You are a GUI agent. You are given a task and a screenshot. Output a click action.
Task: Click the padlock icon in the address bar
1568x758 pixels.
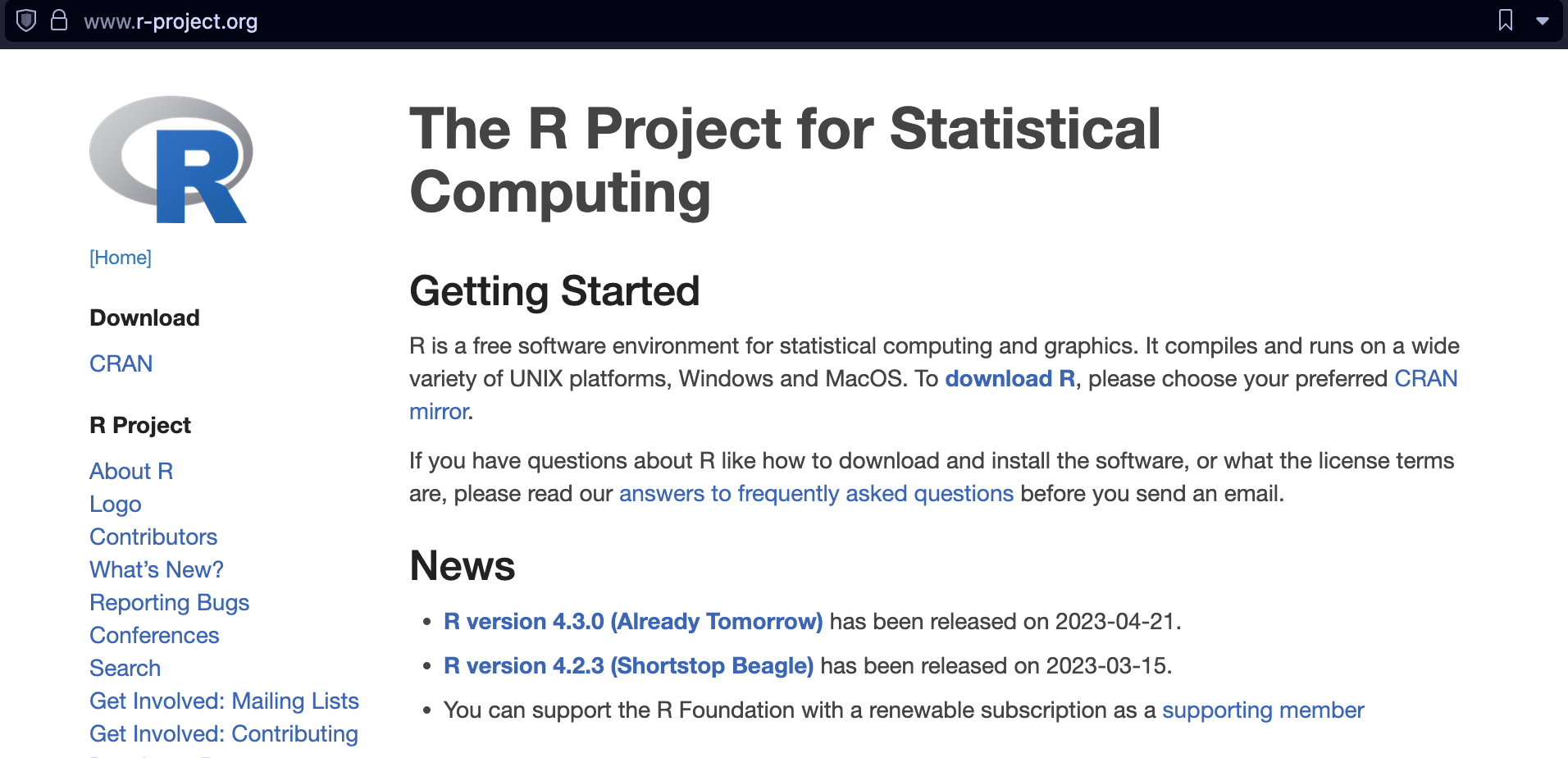tap(60, 21)
